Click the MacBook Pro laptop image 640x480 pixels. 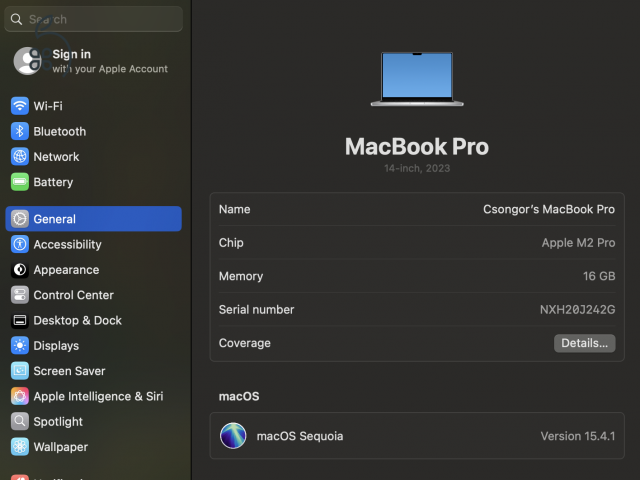point(417,79)
